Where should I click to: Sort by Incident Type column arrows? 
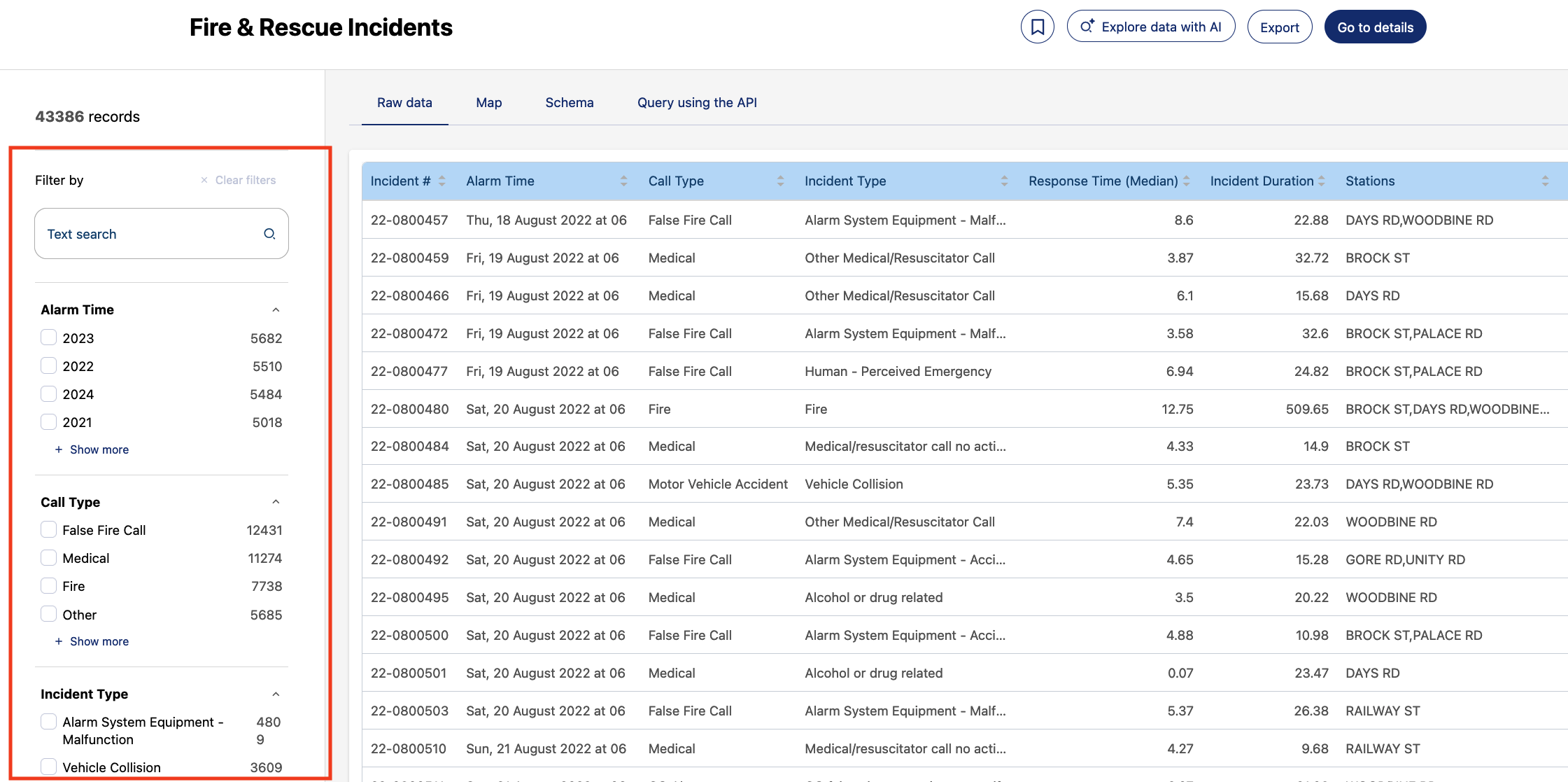pyautogui.click(x=1004, y=181)
